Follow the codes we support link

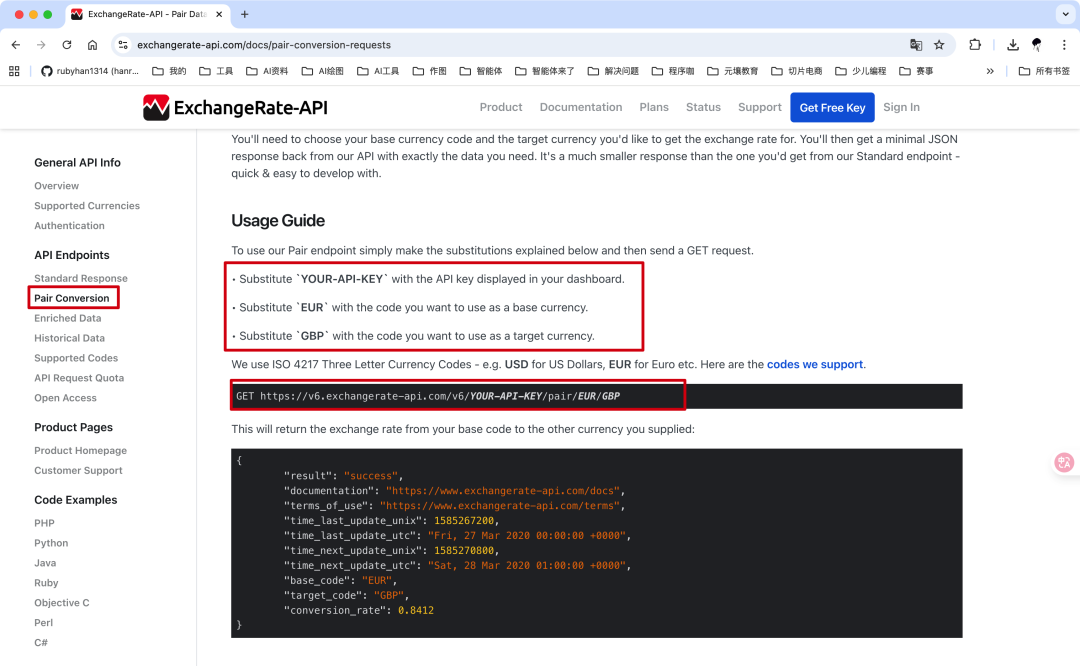pos(815,364)
